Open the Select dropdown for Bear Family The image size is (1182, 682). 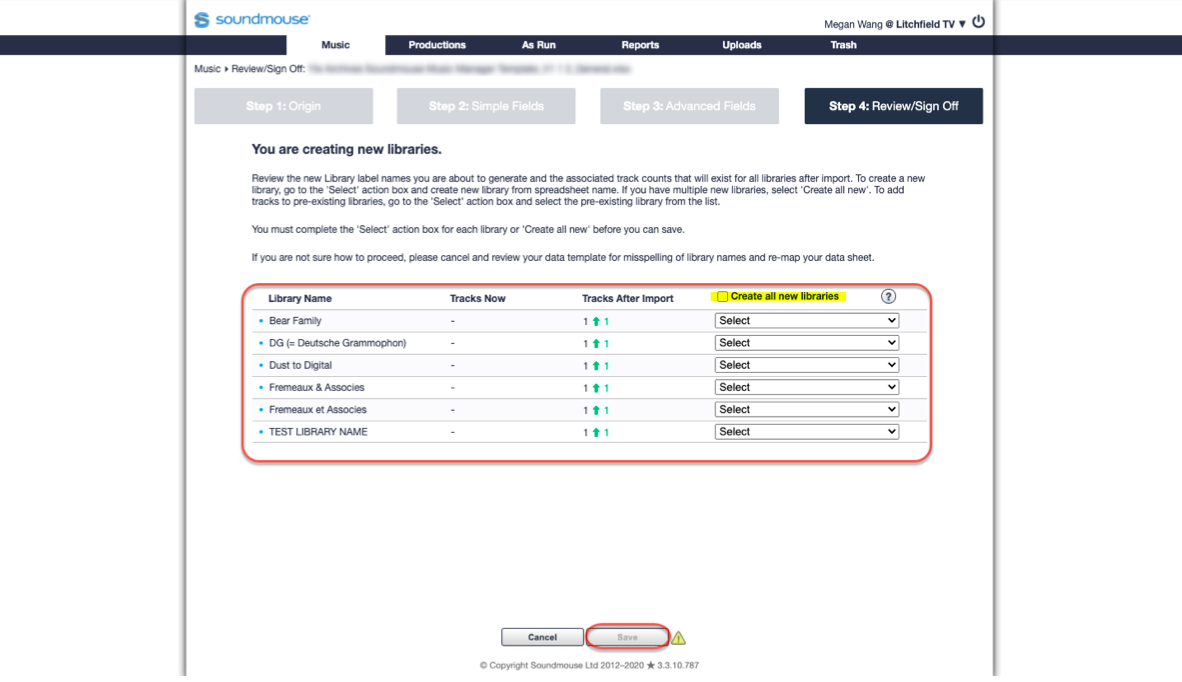(807, 321)
